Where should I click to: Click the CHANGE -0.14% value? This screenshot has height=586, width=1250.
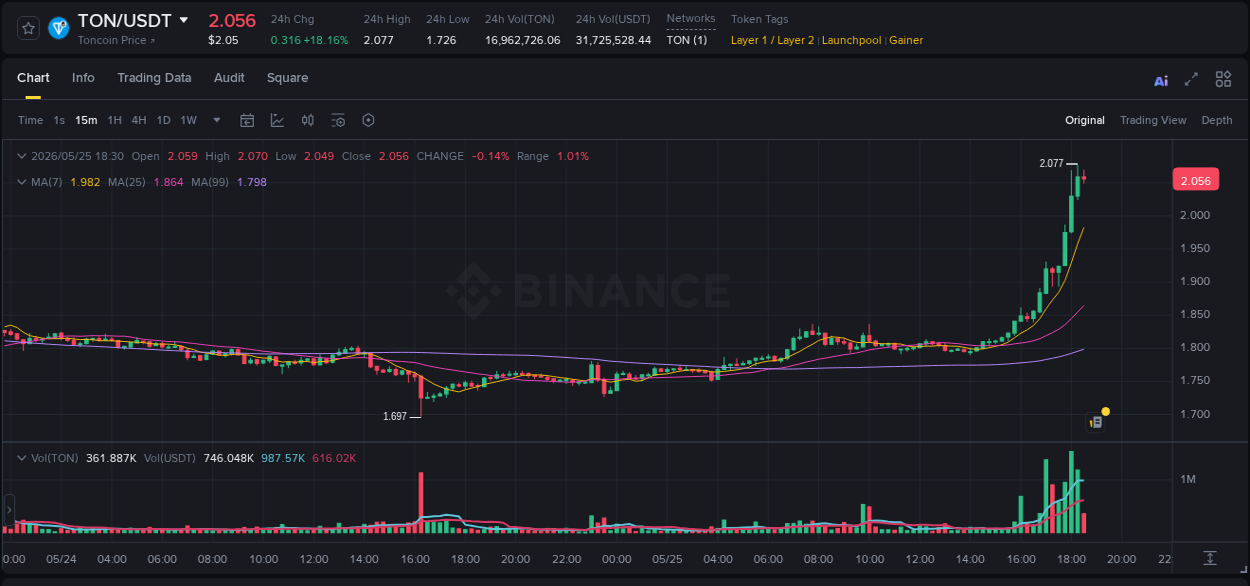(491, 156)
